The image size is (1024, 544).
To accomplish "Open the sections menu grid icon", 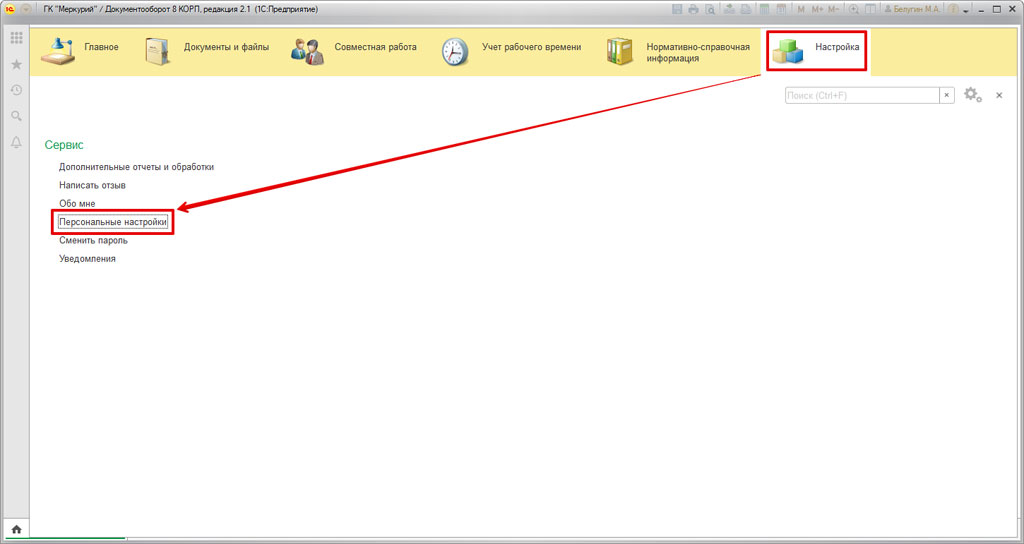I will pos(16,38).
